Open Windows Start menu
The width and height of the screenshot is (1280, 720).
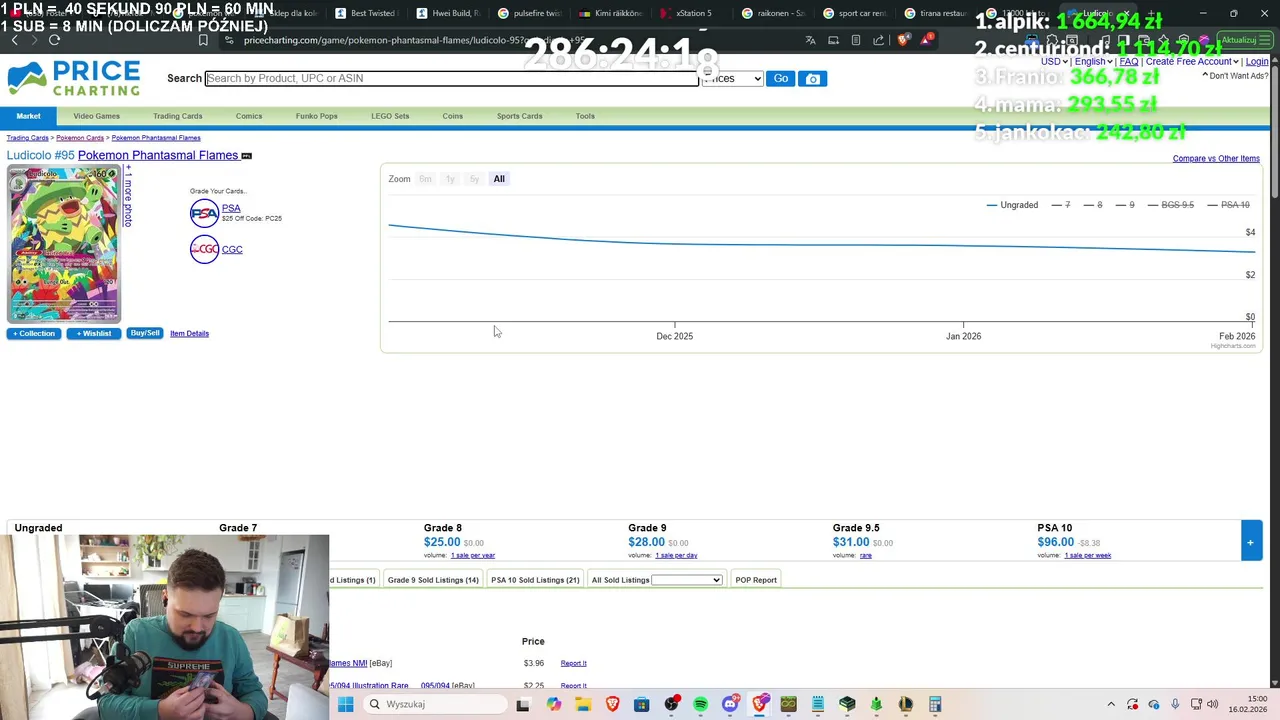[x=345, y=704]
